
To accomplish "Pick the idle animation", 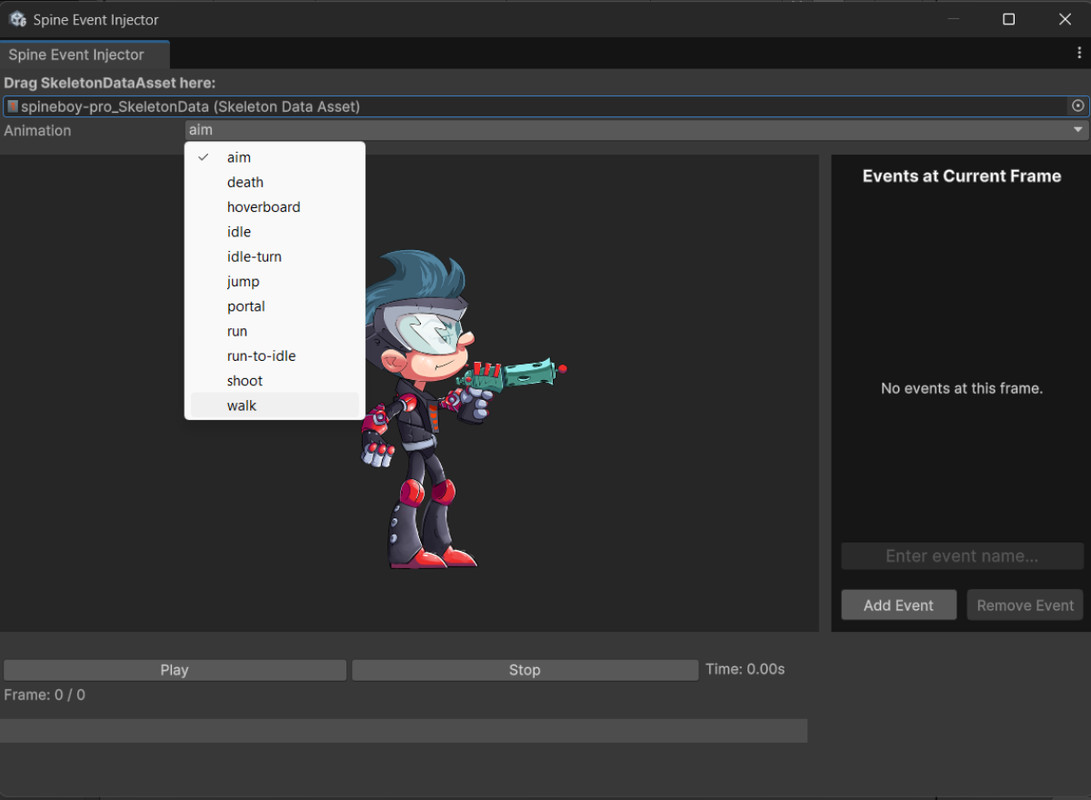I will click(x=275, y=232).
